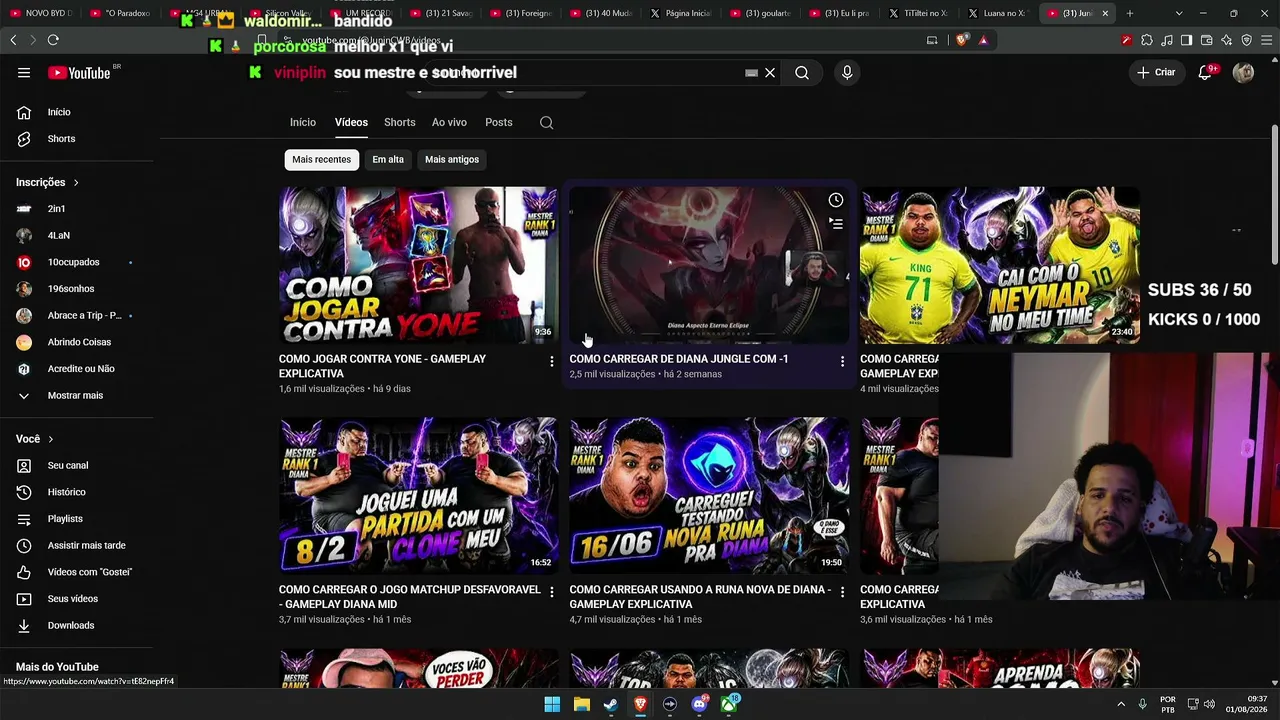This screenshot has height=720, width=1280.
Task: Expand the Inscrições section
Action: (48, 182)
